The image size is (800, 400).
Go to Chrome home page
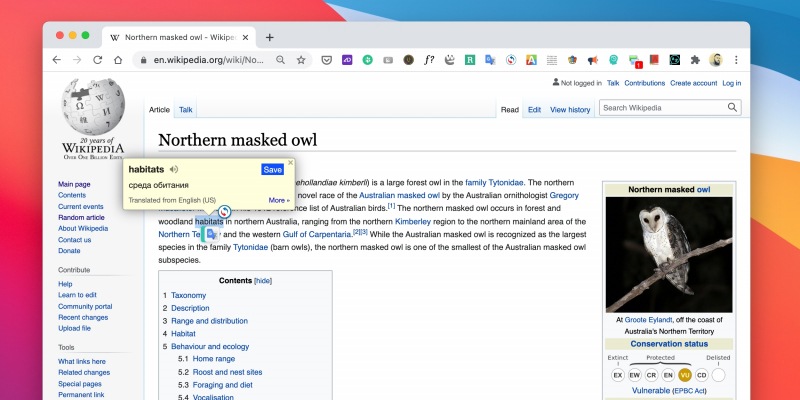point(118,60)
